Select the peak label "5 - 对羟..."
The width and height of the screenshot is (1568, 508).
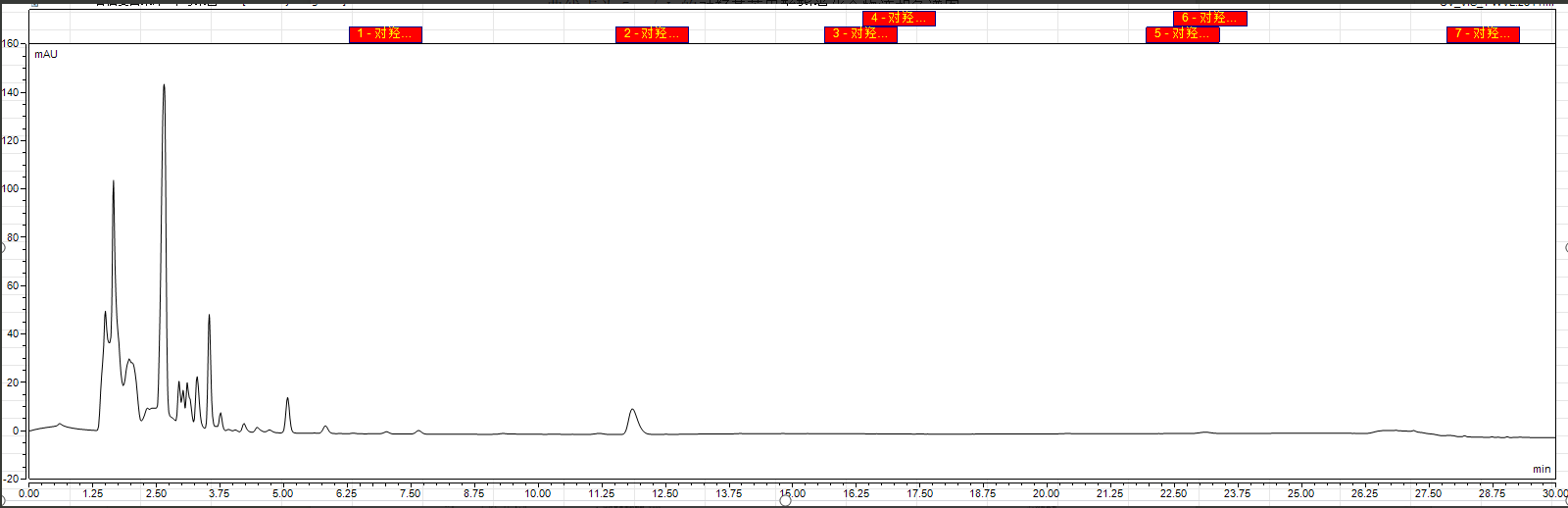(1182, 34)
